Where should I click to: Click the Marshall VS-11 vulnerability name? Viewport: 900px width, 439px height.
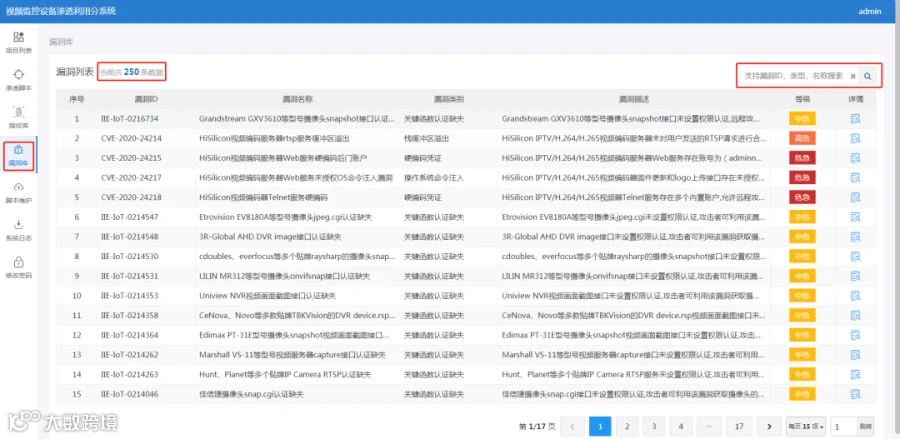(x=292, y=355)
